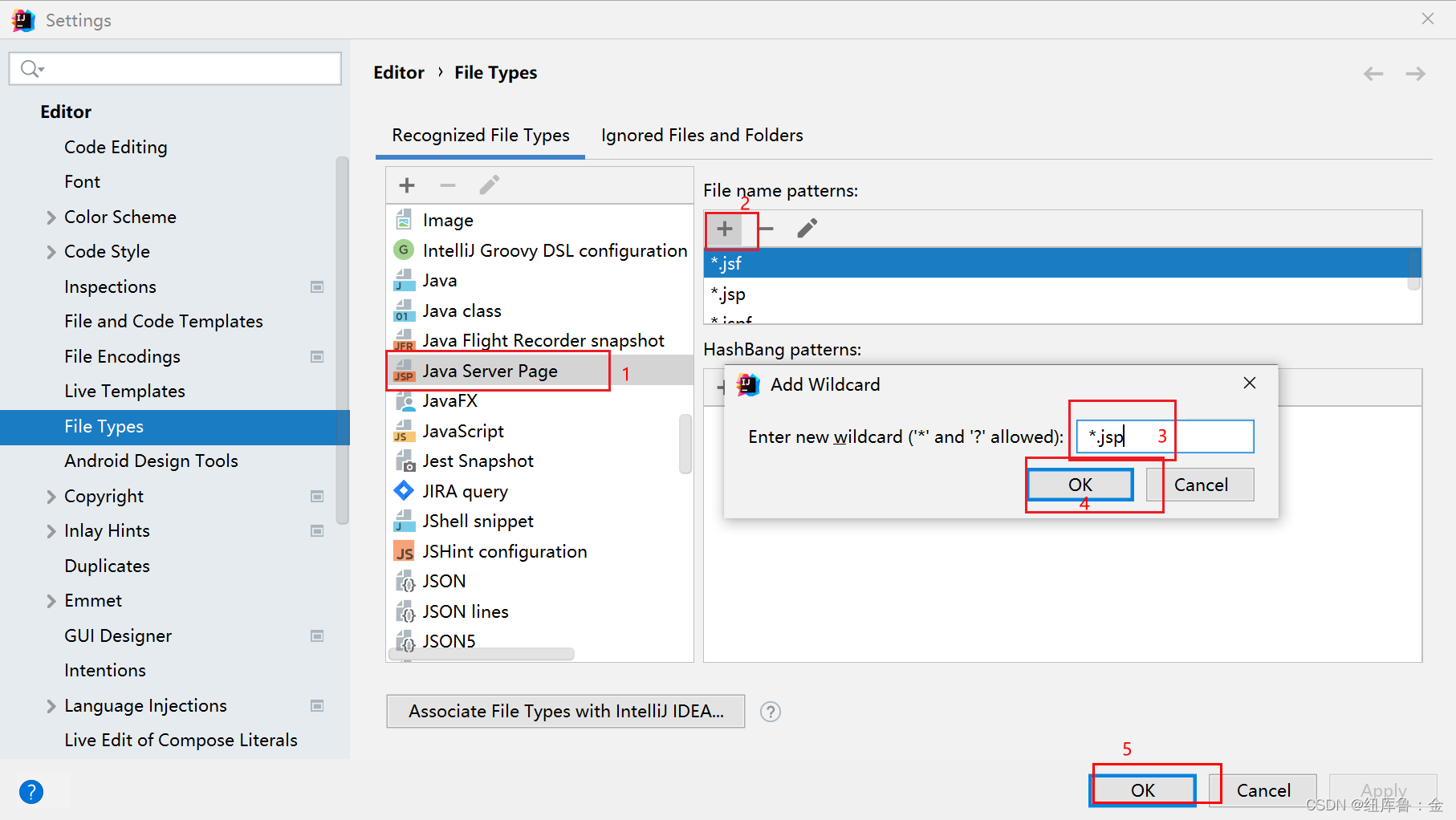This screenshot has width=1456, height=820.
Task: Select the *.jsp file name pattern
Action: (x=1056, y=294)
